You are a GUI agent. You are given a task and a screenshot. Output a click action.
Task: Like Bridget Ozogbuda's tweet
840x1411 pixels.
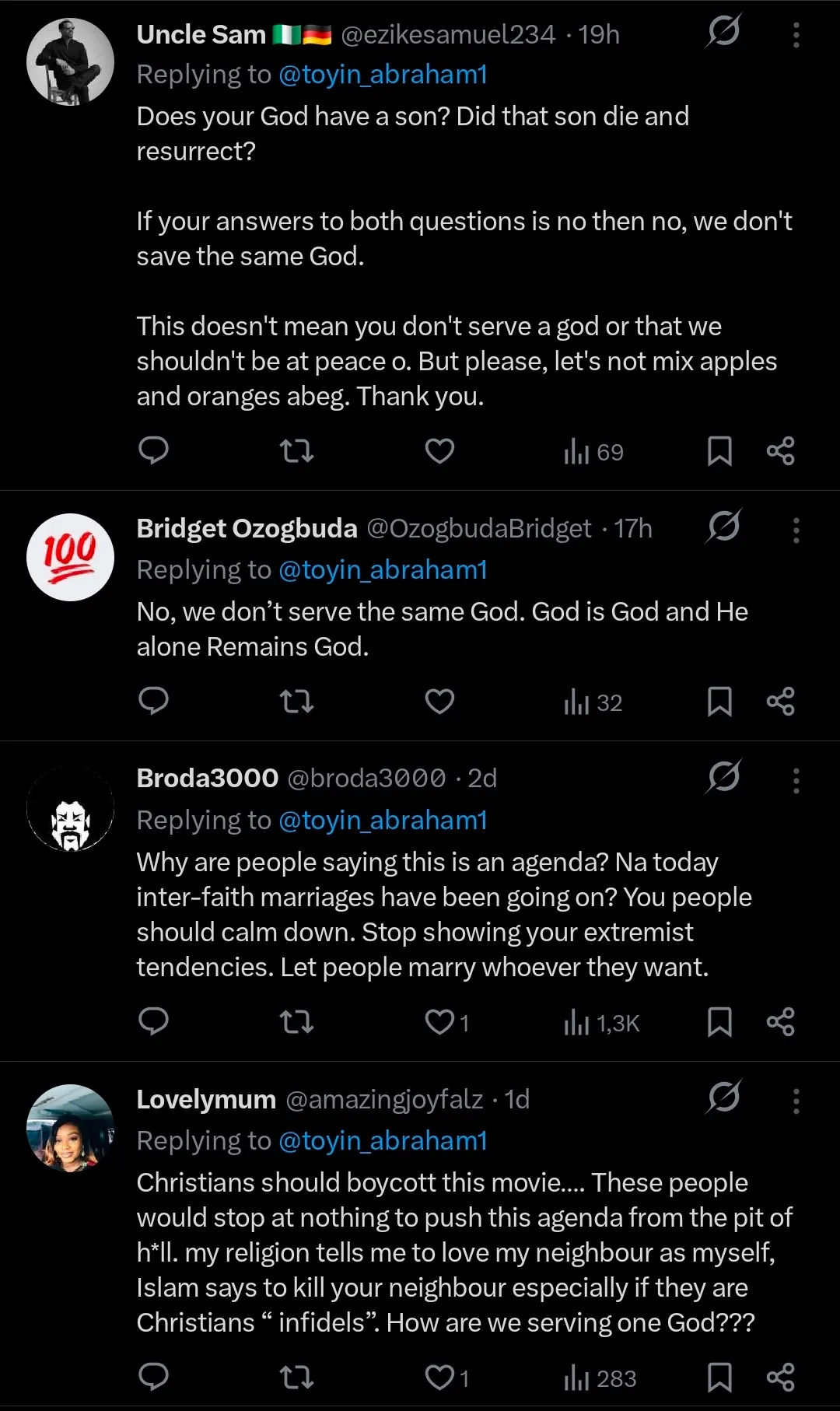tap(439, 702)
